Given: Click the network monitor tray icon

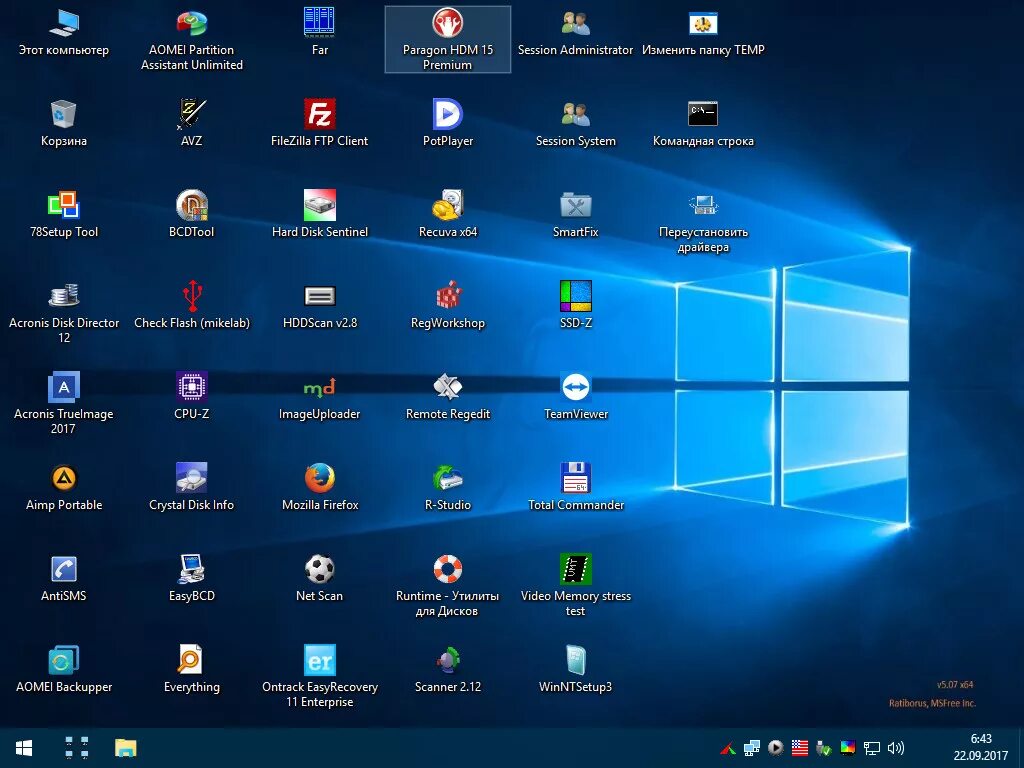Looking at the screenshot, I should 871,748.
